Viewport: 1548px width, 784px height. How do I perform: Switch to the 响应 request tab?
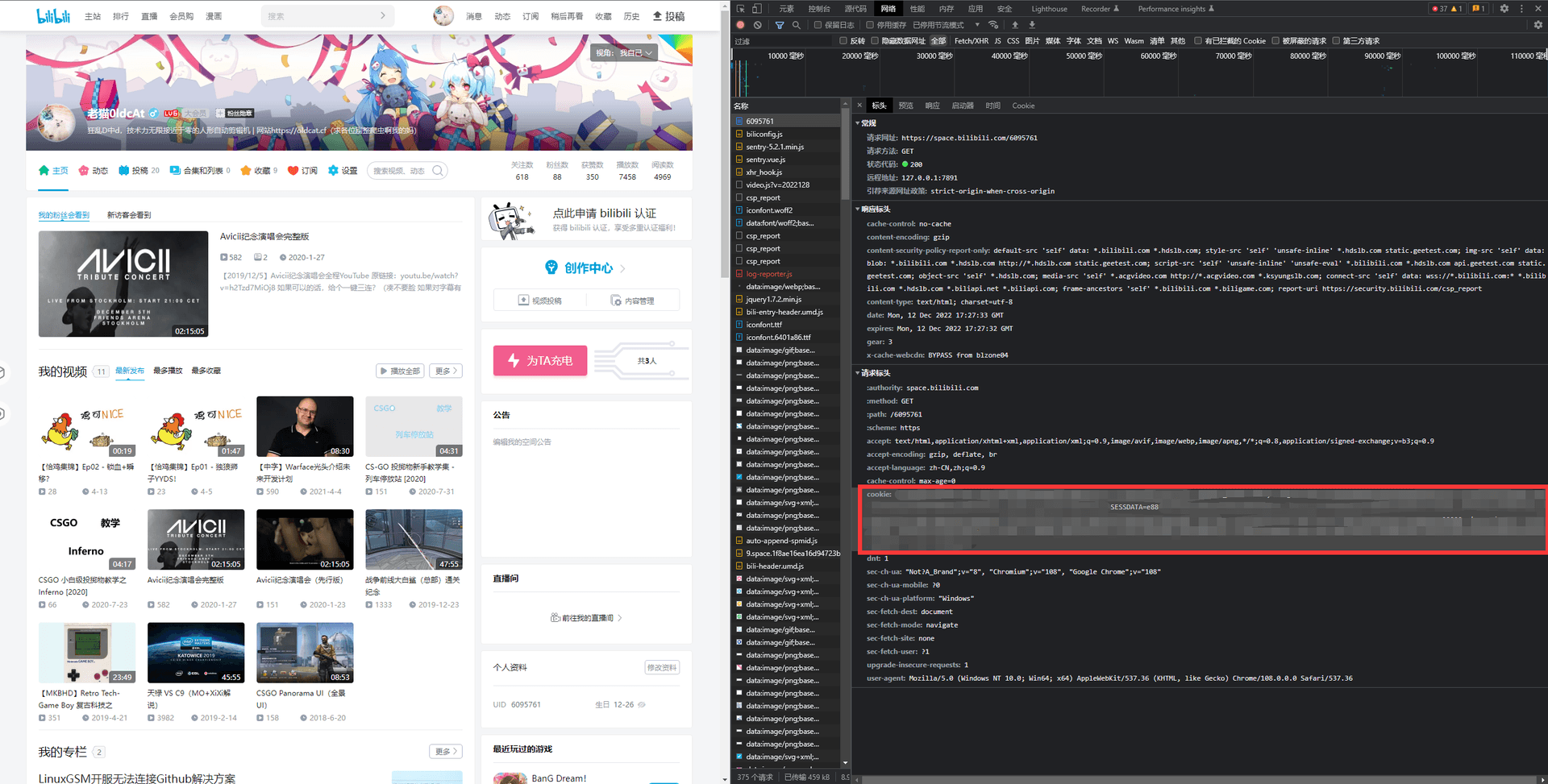click(932, 106)
